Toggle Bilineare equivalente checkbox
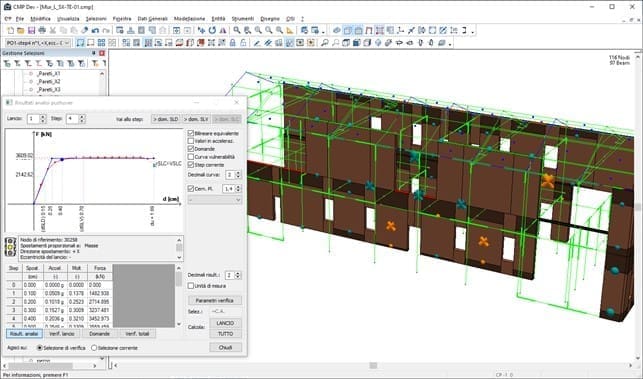Viewport: 643px width, 379px height. tap(191, 133)
